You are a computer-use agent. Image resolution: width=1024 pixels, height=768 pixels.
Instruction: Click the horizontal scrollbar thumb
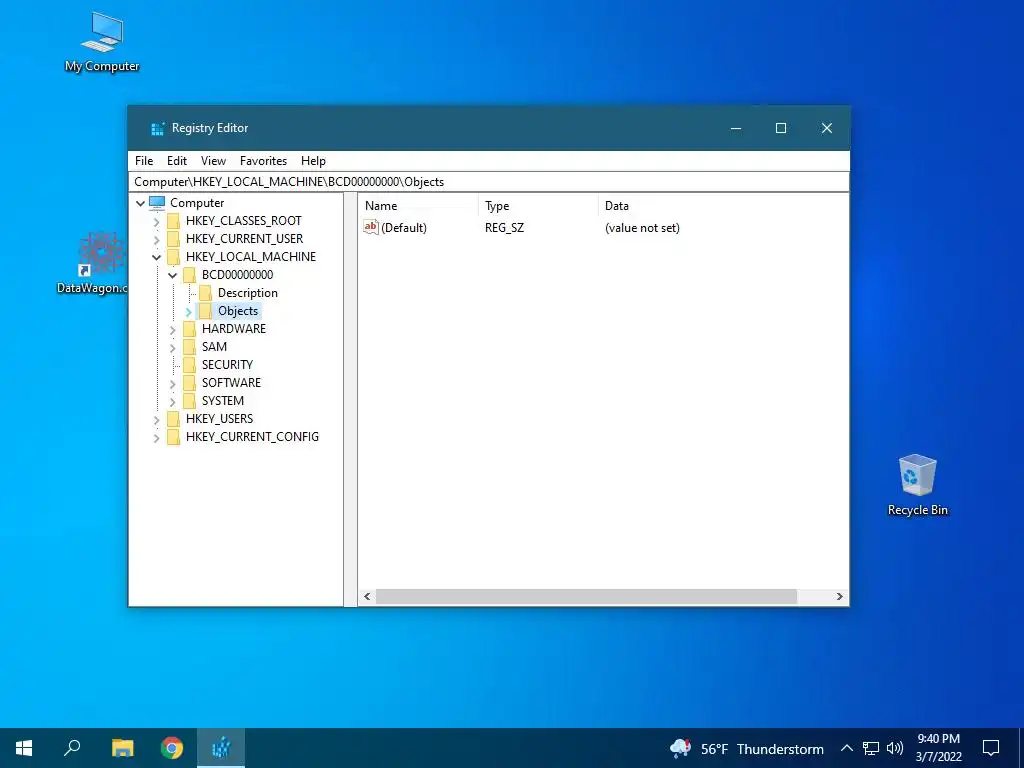[x=586, y=596]
